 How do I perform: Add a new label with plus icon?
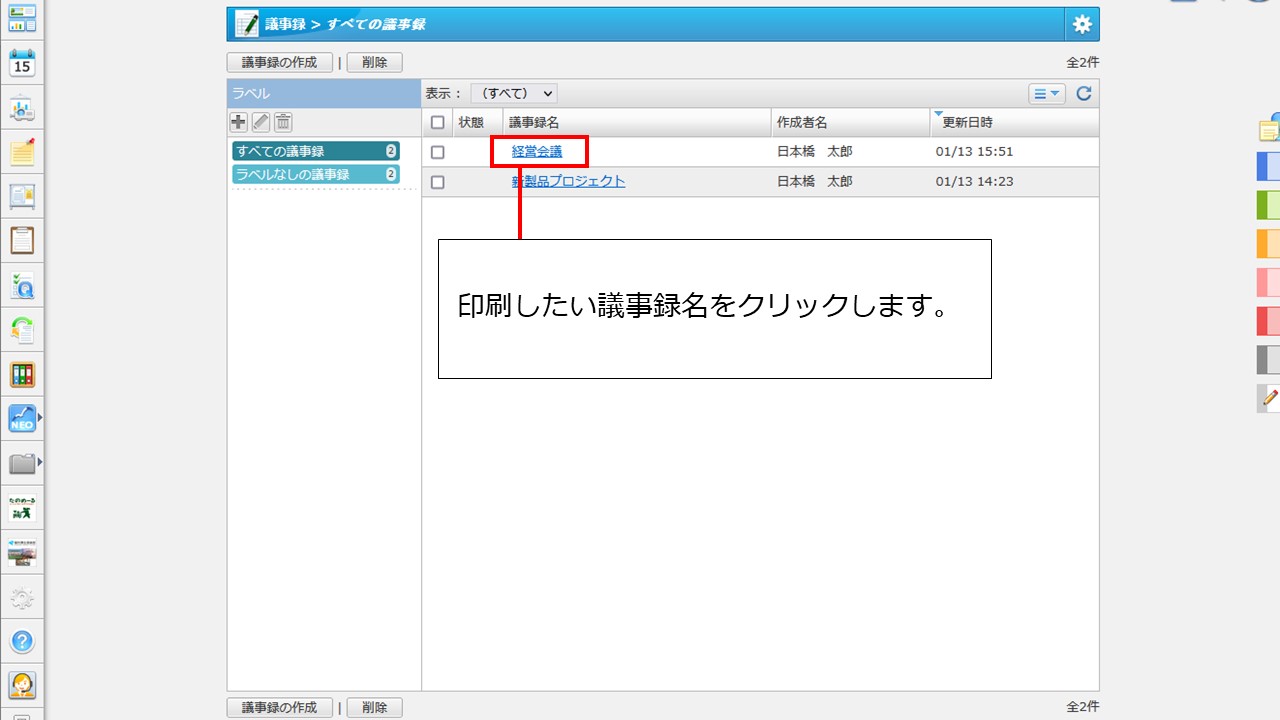point(238,122)
